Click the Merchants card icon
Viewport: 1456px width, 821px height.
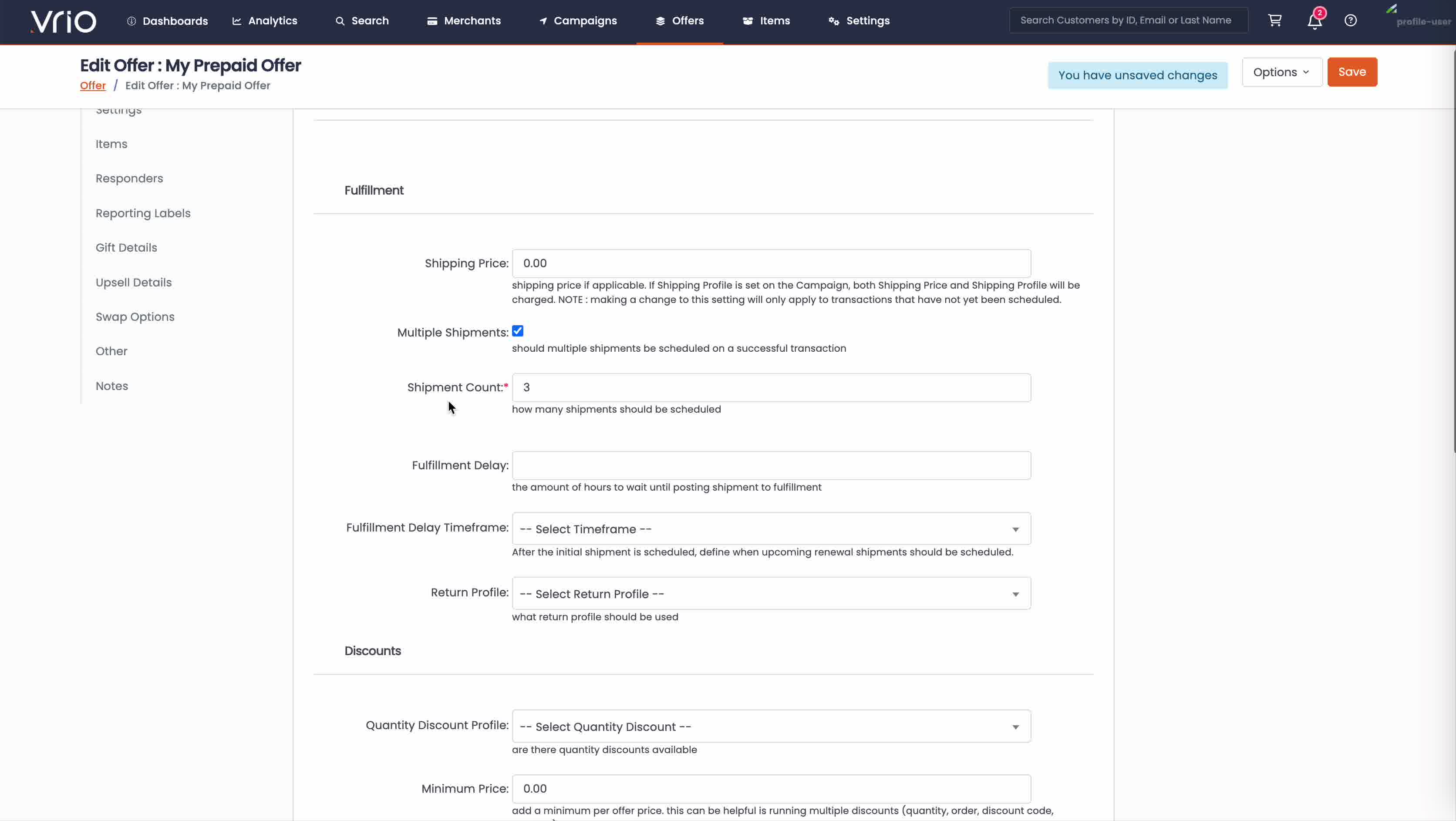[432, 21]
